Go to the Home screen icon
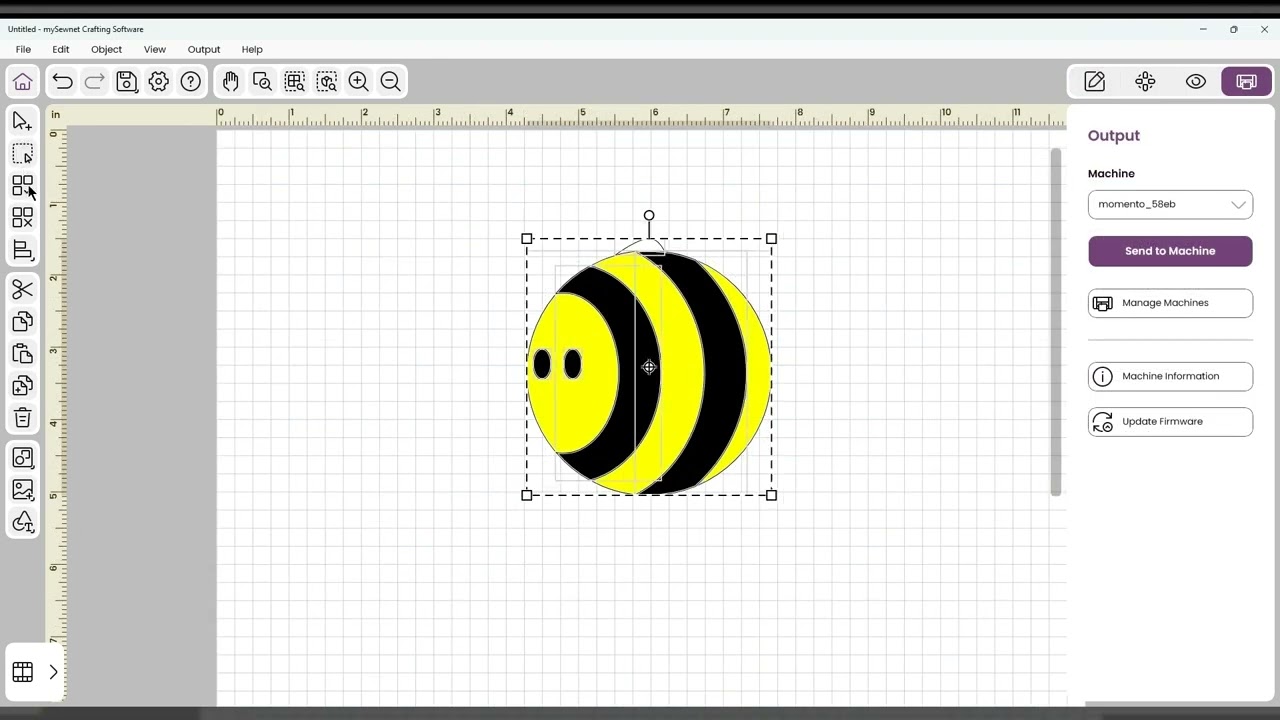The width and height of the screenshot is (1280, 720). tap(23, 82)
